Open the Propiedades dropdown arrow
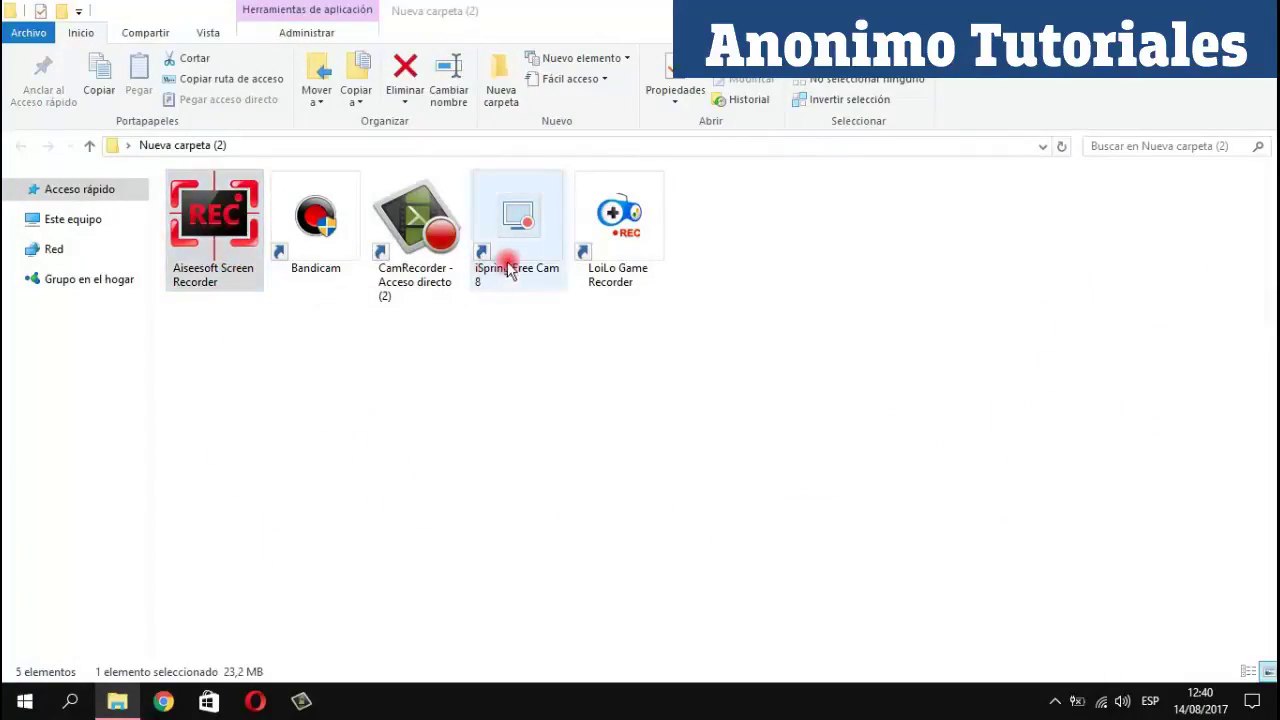Image resolution: width=1280 pixels, height=720 pixels. click(x=675, y=102)
